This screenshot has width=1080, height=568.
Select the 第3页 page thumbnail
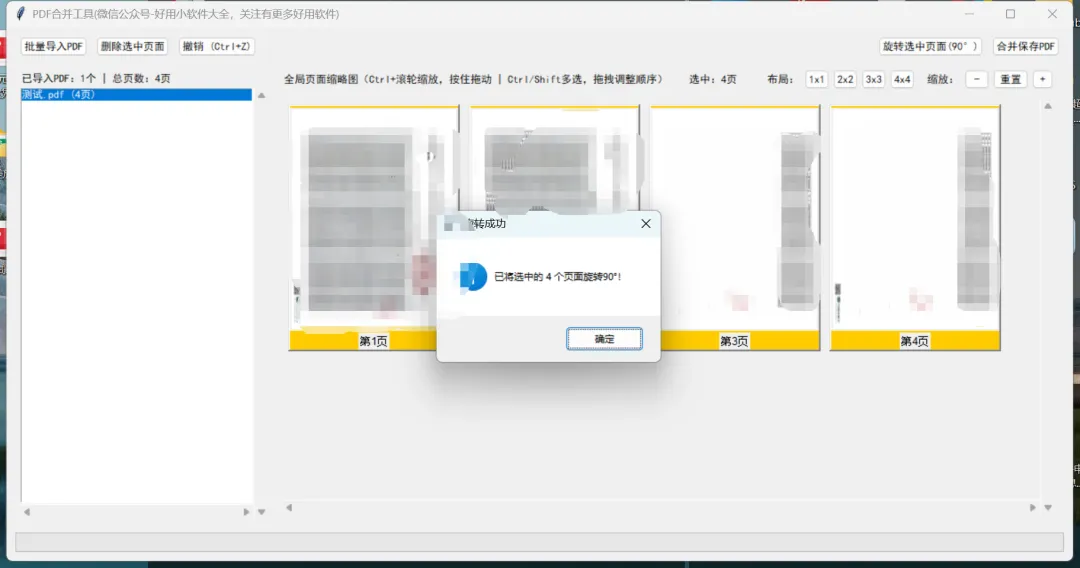click(x=735, y=227)
